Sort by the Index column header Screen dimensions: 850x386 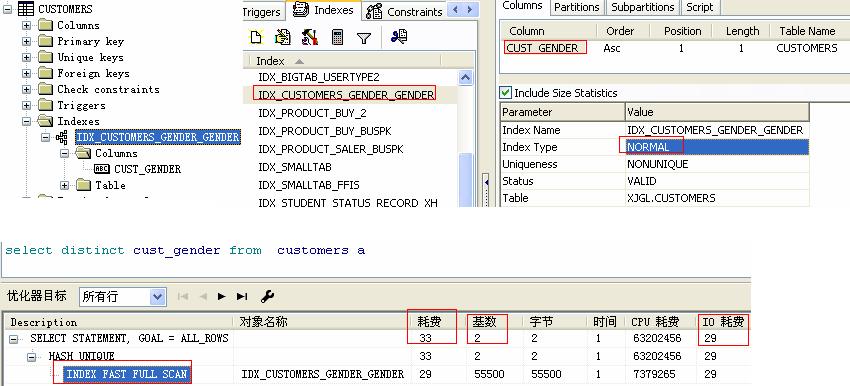click(x=343, y=61)
